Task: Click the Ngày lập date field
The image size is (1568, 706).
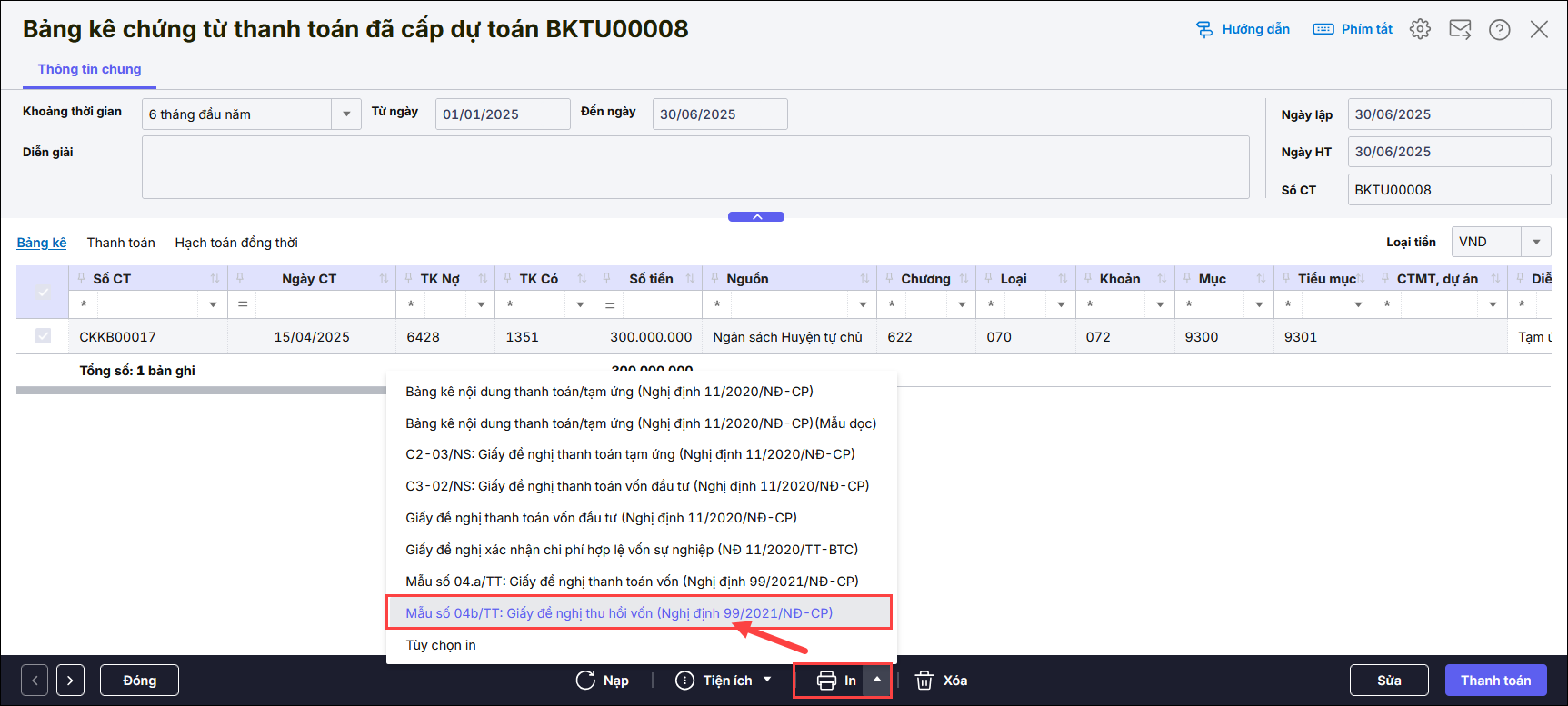Action: (1449, 114)
